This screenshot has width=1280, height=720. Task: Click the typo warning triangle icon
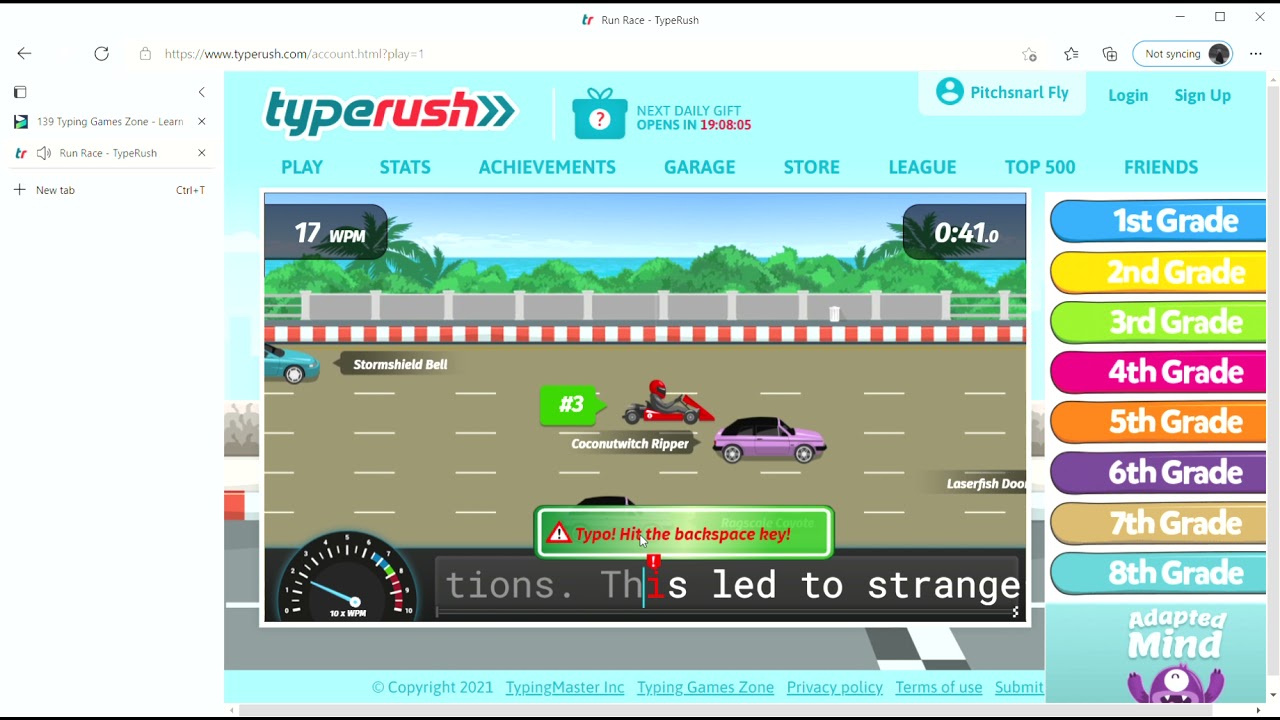coord(559,534)
